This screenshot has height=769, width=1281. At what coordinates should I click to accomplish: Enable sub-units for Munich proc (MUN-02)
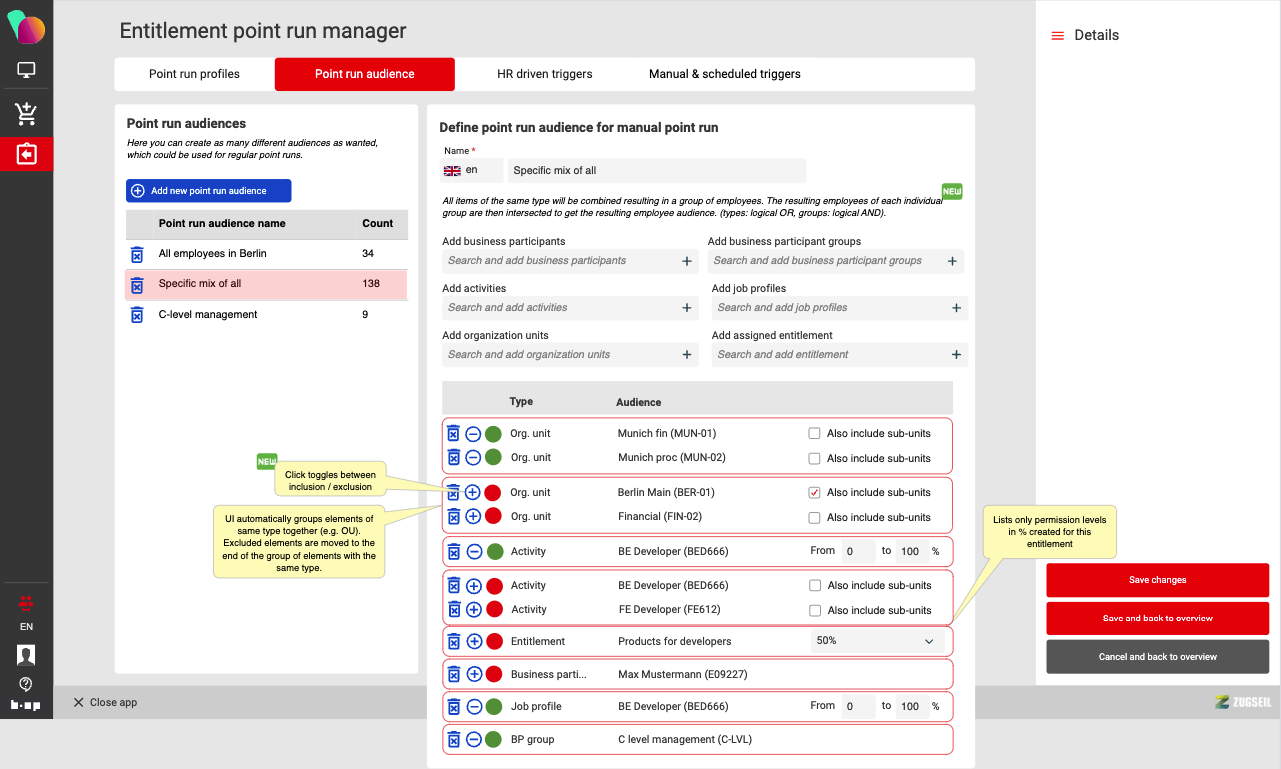pyautogui.click(x=814, y=459)
